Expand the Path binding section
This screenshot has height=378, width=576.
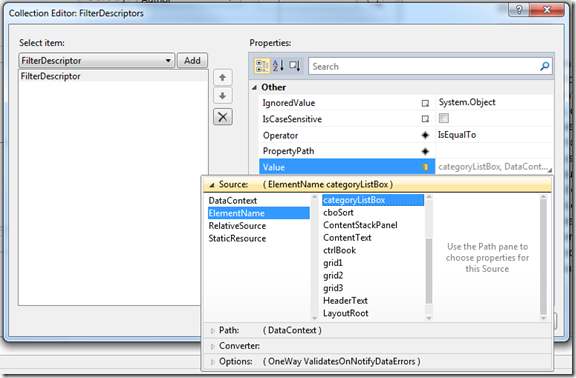[x=213, y=331]
